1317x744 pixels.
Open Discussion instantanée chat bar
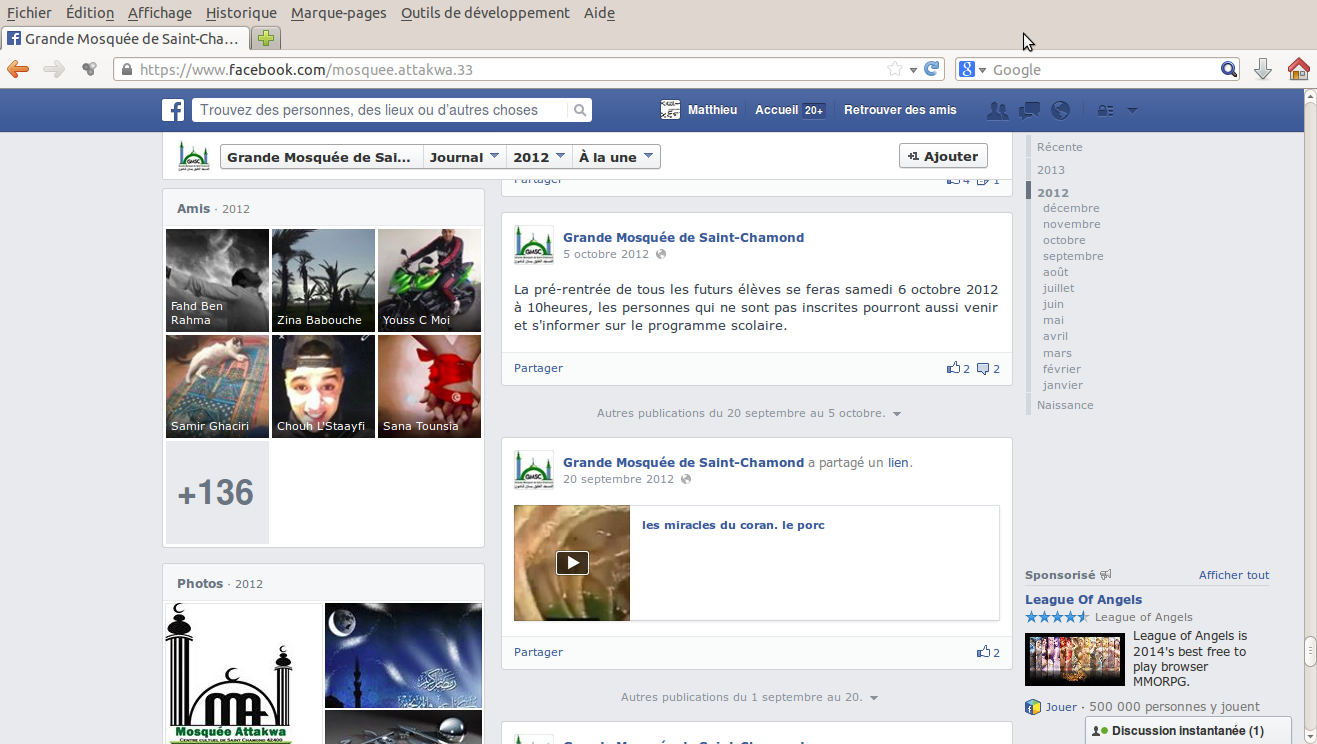point(1188,731)
